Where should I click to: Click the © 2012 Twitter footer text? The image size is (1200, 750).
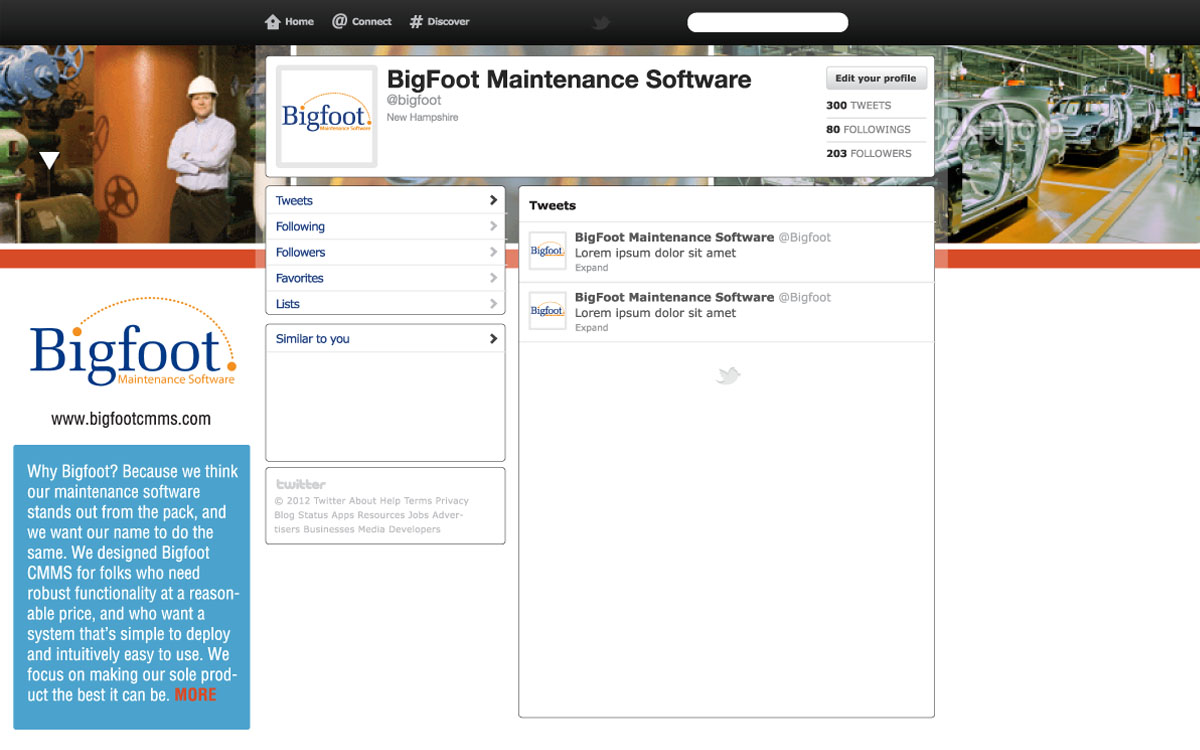(x=310, y=501)
